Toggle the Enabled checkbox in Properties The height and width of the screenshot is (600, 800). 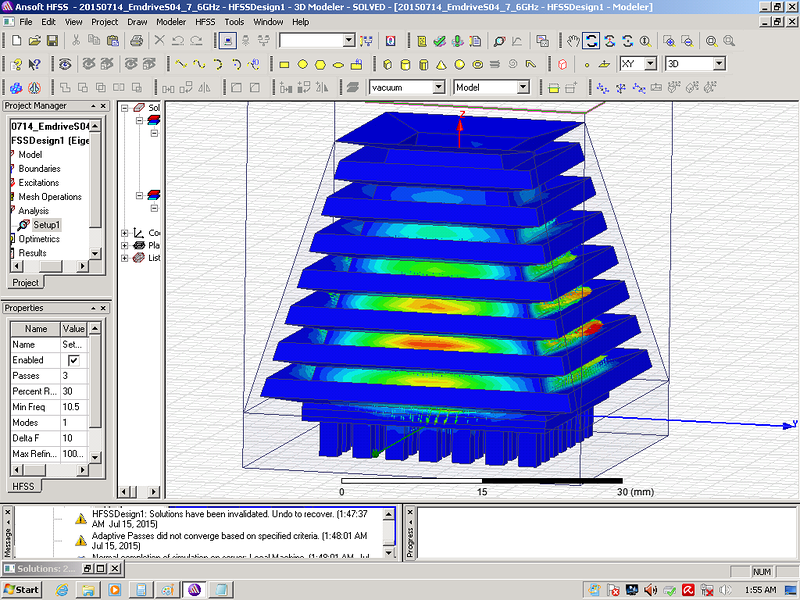click(x=73, y=360)
